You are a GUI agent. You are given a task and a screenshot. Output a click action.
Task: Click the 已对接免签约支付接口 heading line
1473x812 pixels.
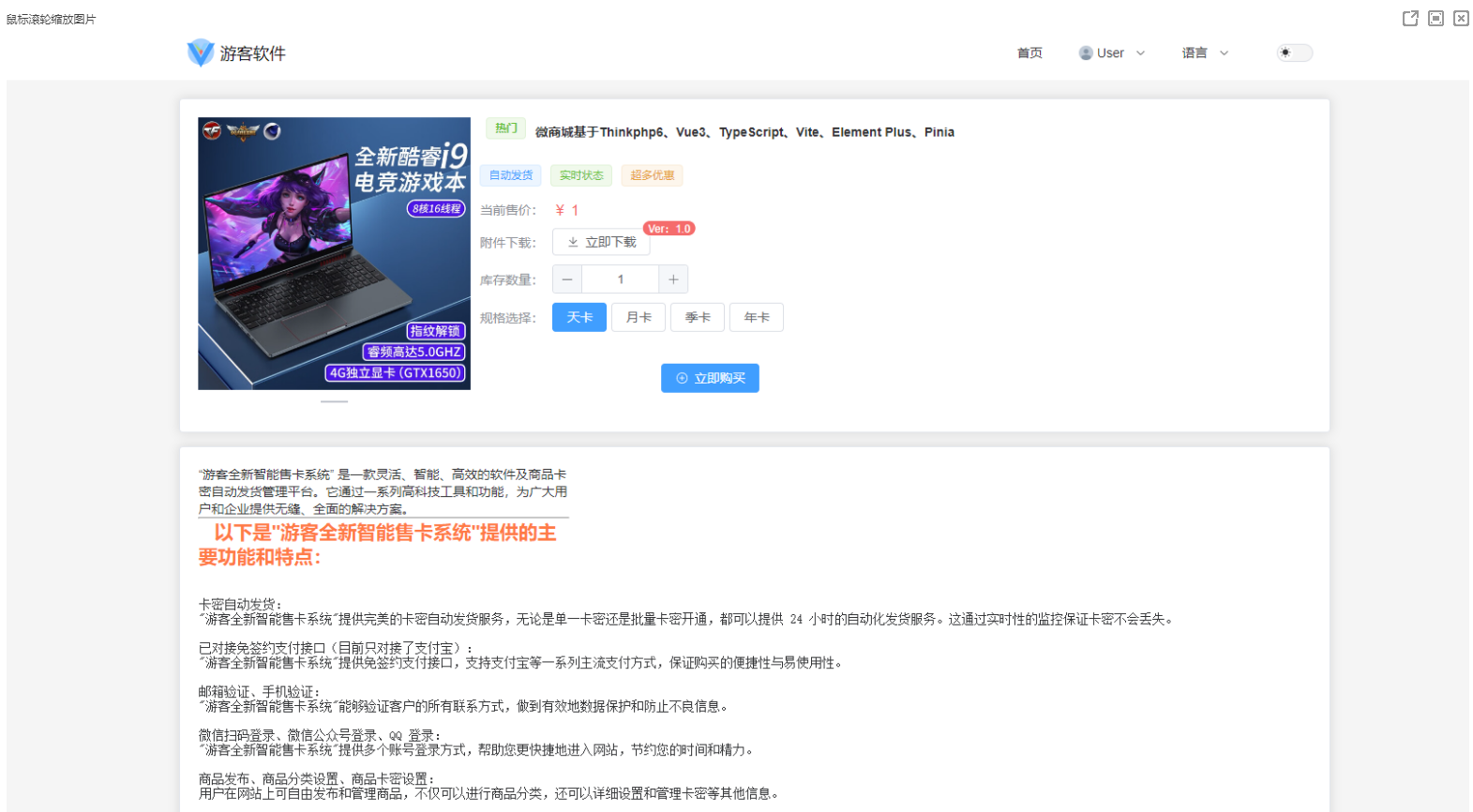coord(336,648)
